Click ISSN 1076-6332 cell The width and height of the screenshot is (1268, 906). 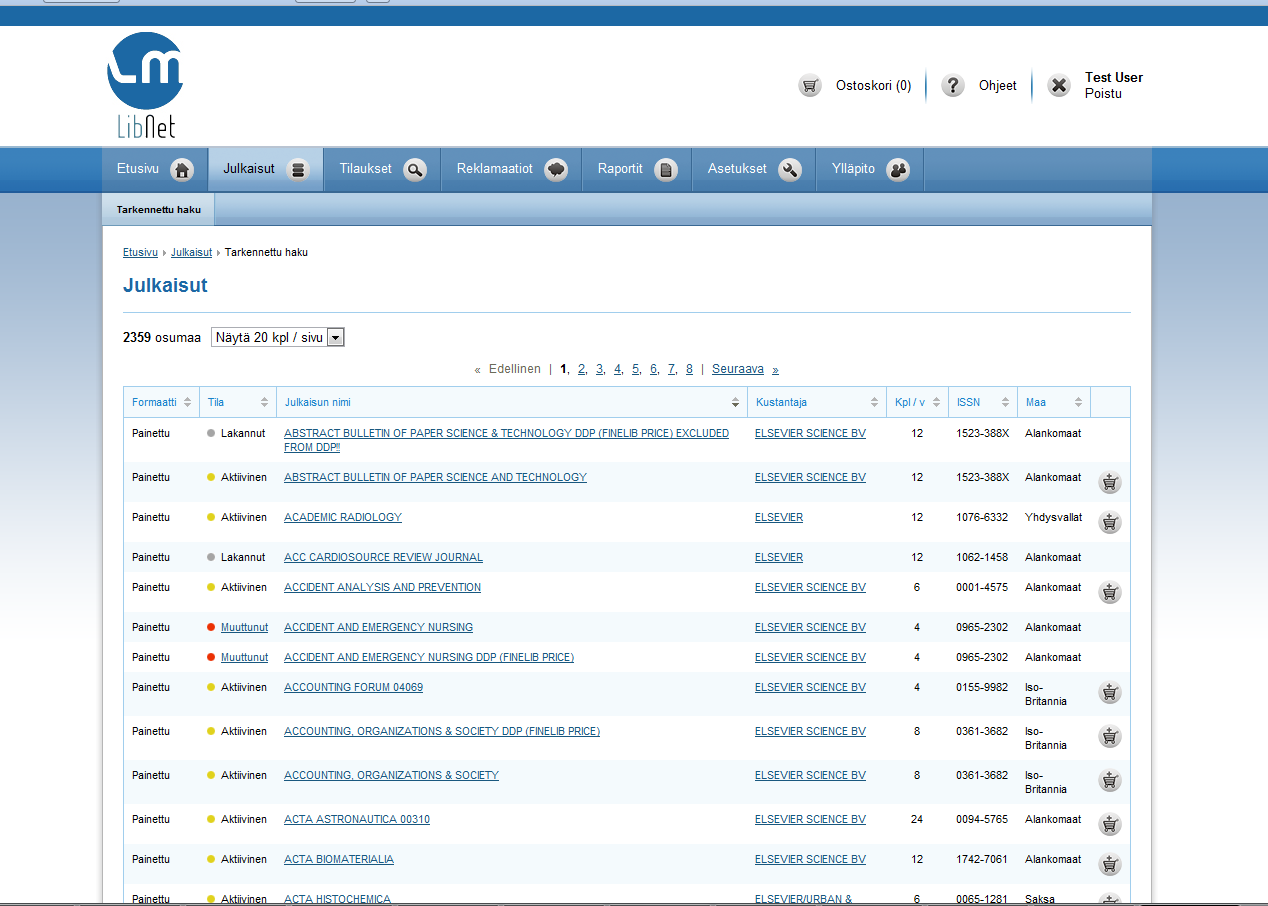[x=982, y=517]
